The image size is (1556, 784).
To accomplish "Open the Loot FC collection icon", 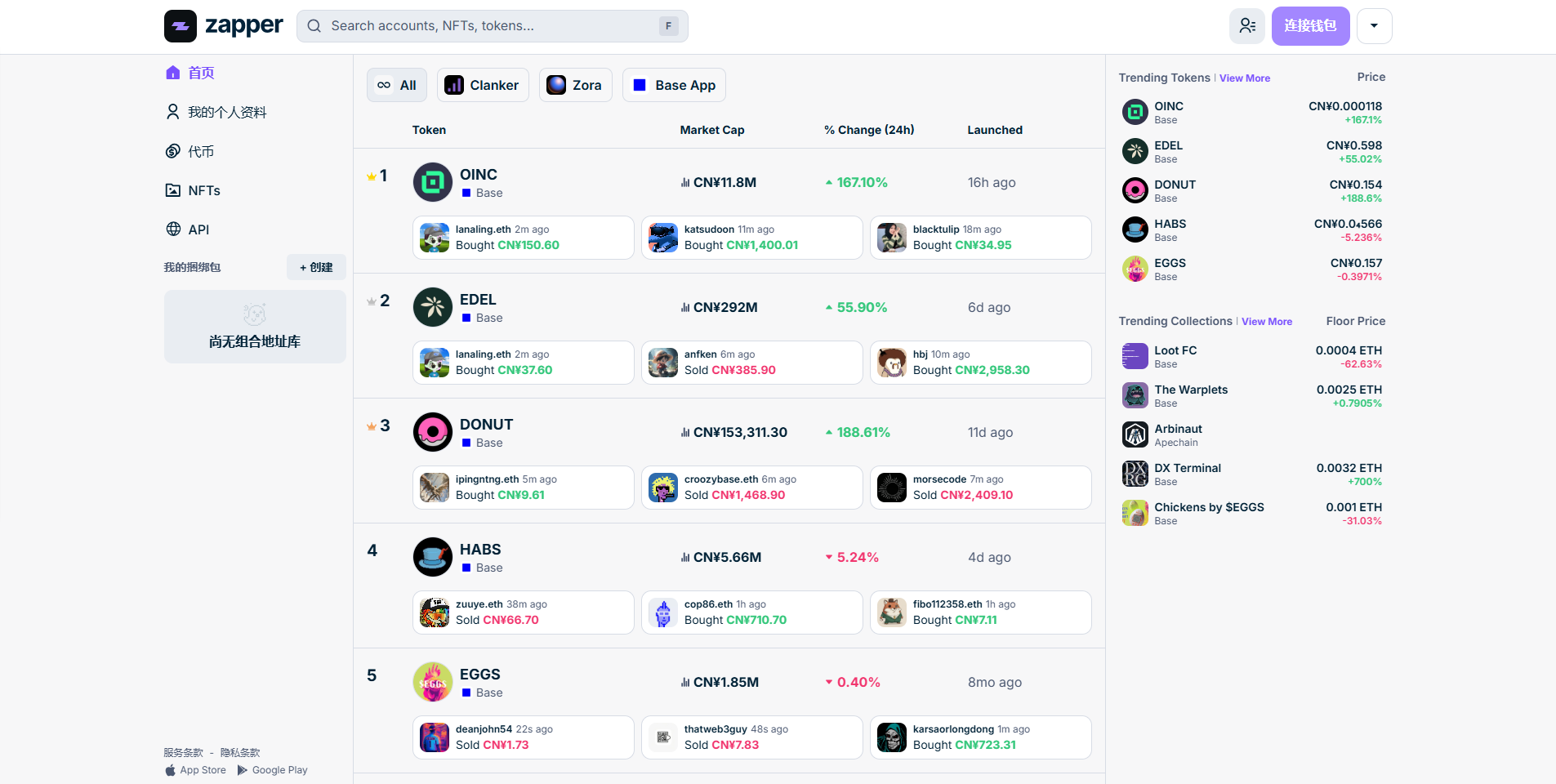I will tap(1135, 356).
